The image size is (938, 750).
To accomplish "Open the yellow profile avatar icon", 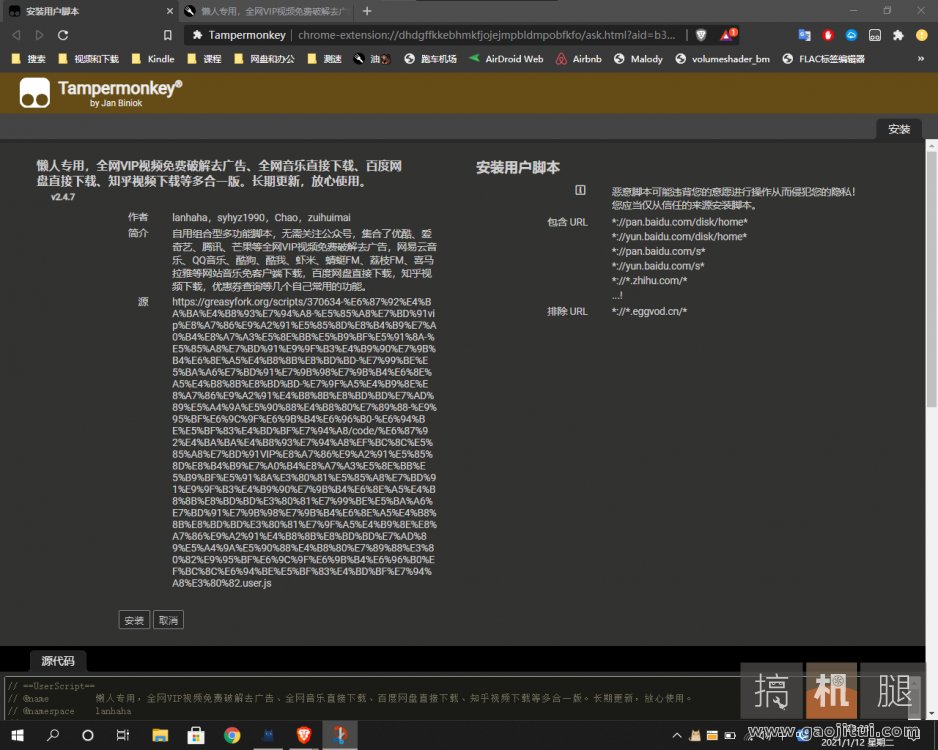I will [922, 35].
